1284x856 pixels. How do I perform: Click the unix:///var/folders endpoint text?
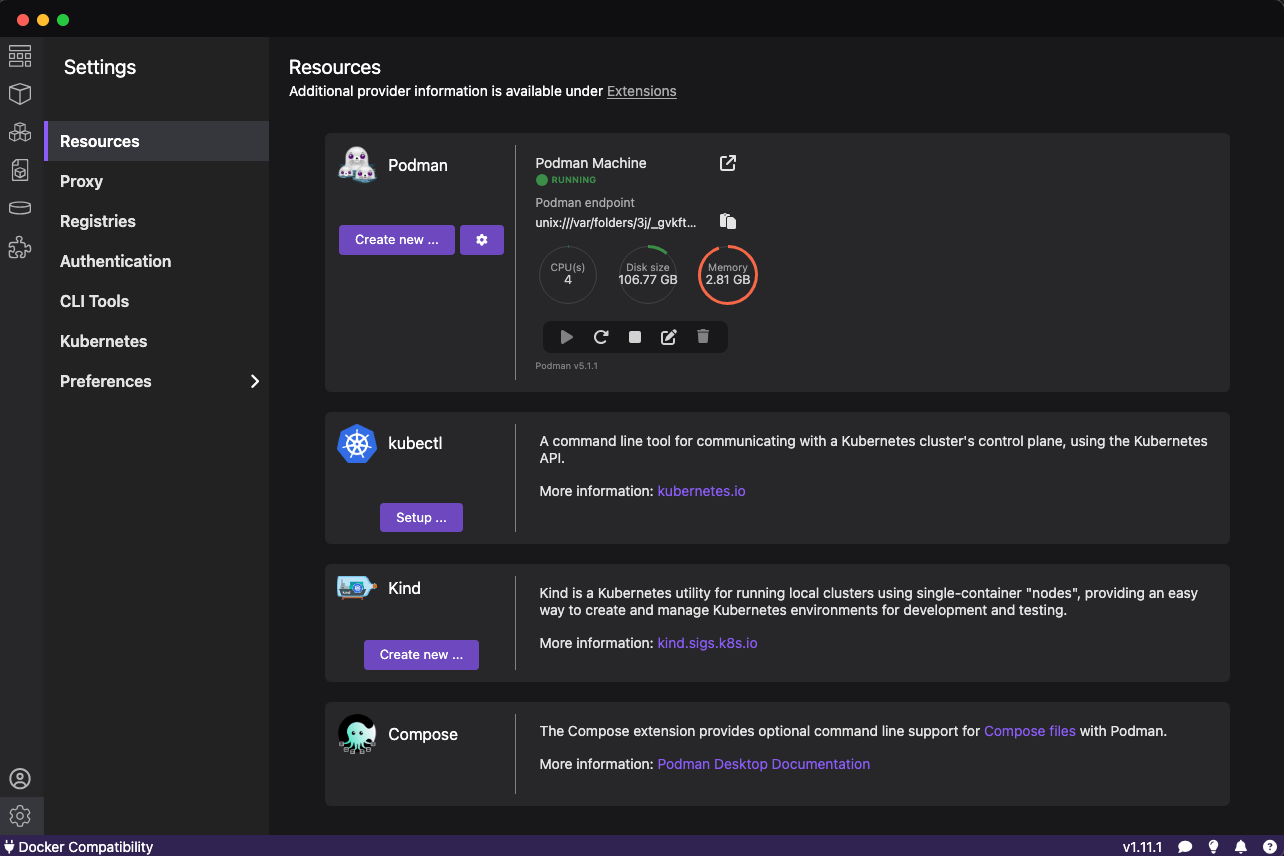[x=616, y=223]
